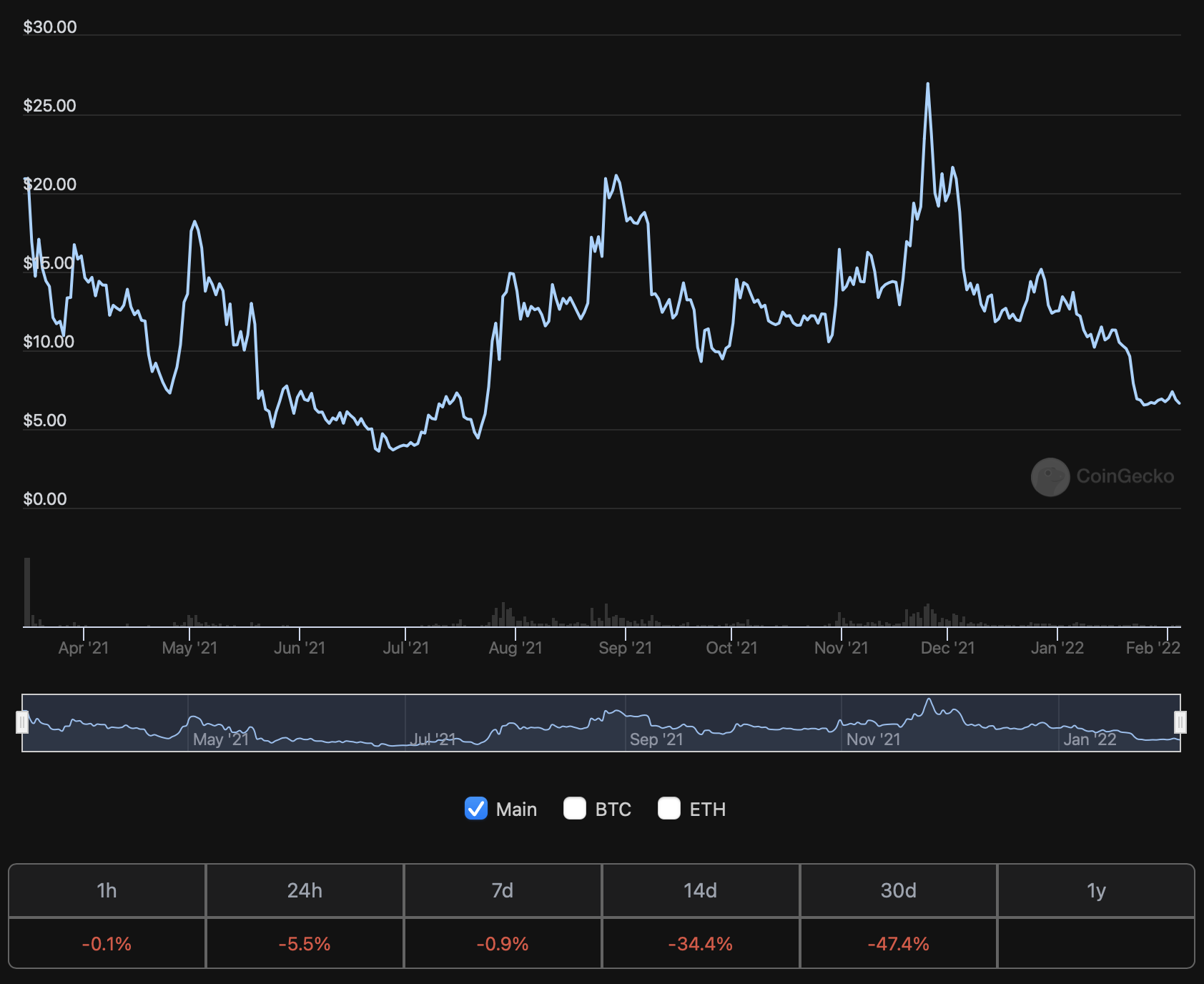1204x984 pixels.
Task: Switch to the 14d period tab
Action: [x=700, y=890]
